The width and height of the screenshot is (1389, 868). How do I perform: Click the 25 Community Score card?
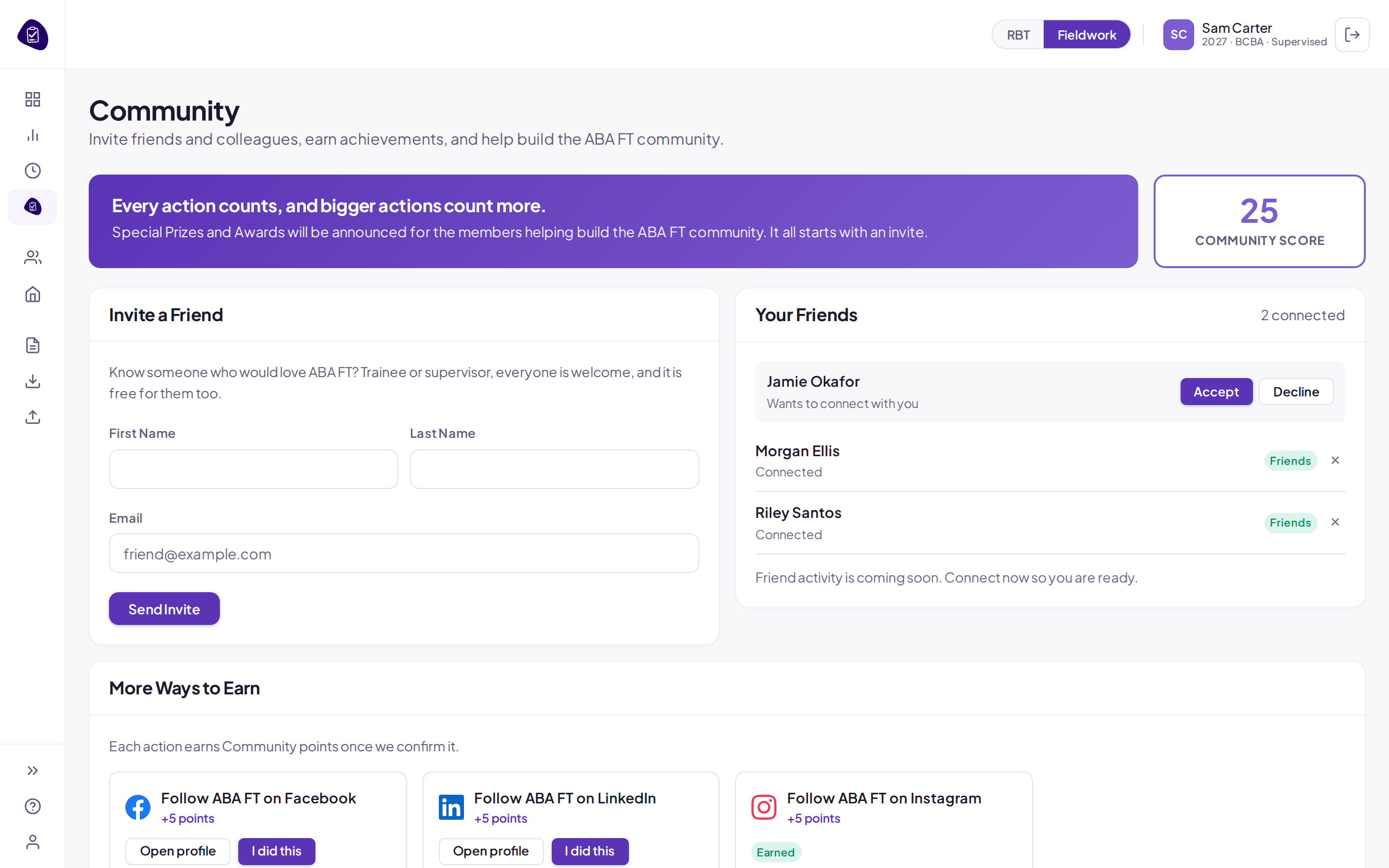[1259, 221]
